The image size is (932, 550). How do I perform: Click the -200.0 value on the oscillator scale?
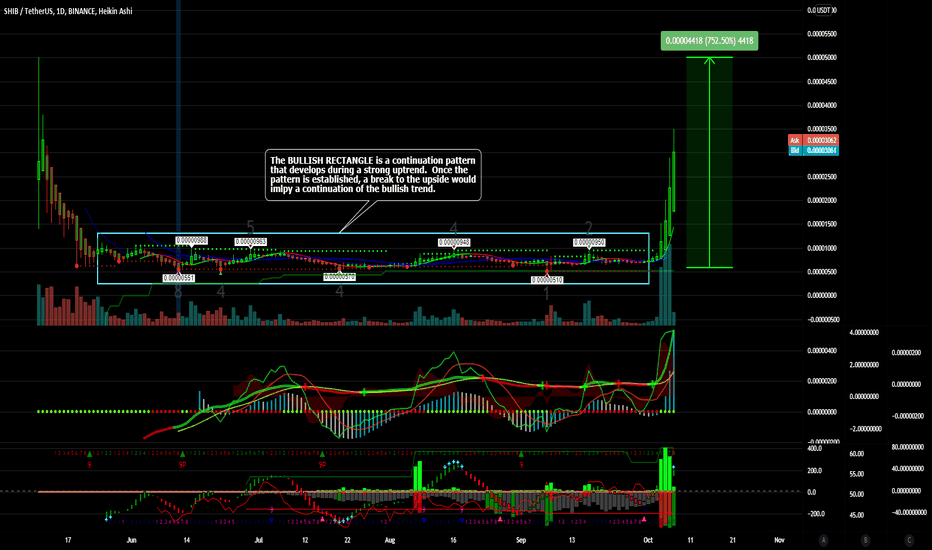814,514
